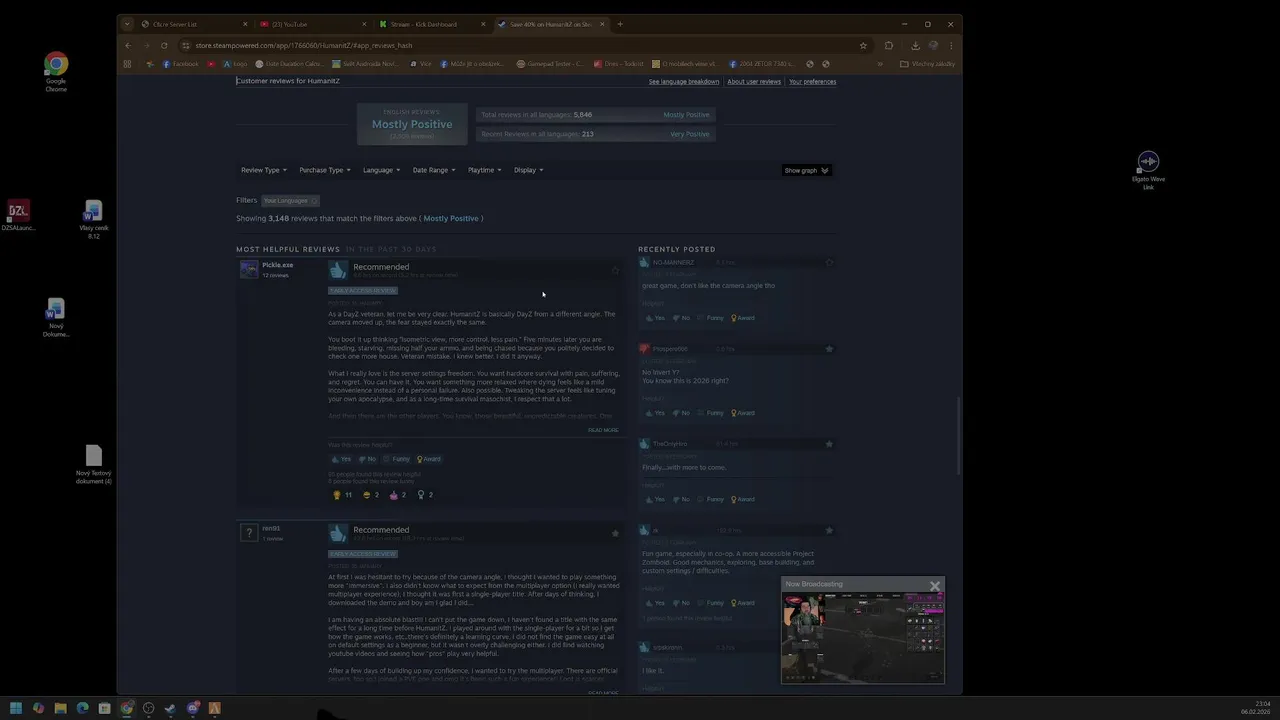
Task: Open the Vlasy ceník Word document
Action: [93, 219]
